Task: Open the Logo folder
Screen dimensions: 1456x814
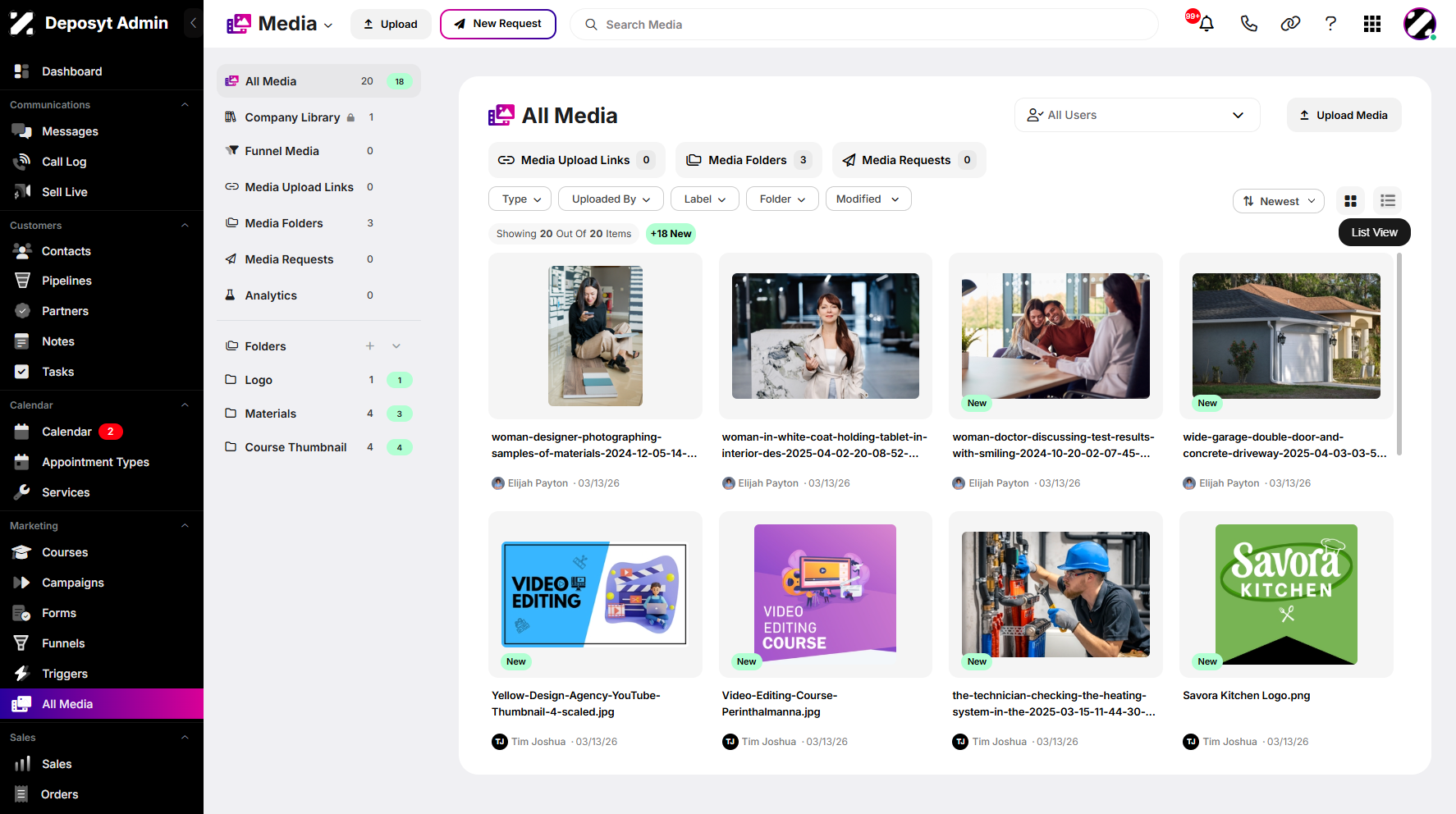Action: pyautogui.click(x=318, y=380)
